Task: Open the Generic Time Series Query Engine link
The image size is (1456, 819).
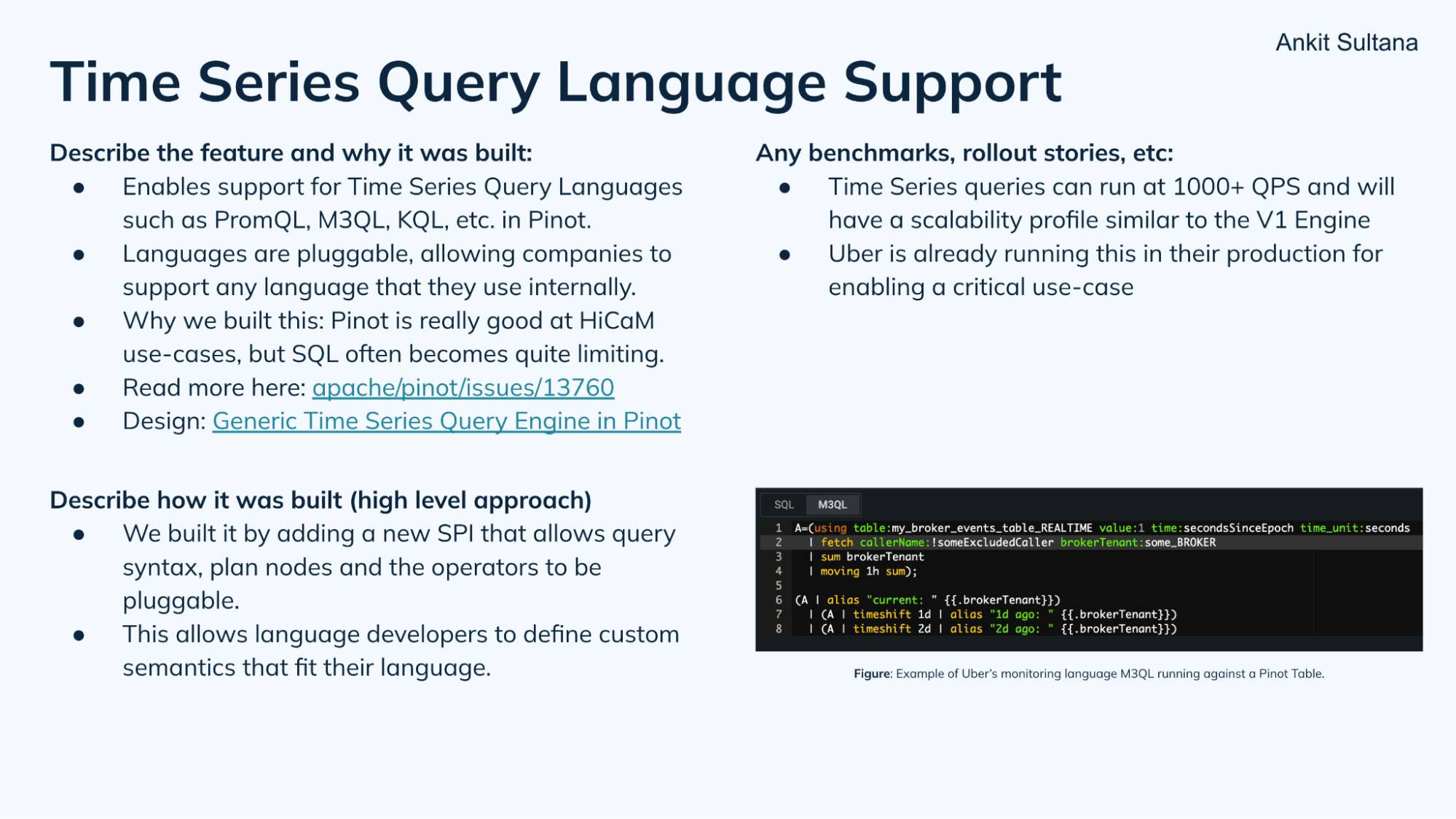Action: [447, 421]
